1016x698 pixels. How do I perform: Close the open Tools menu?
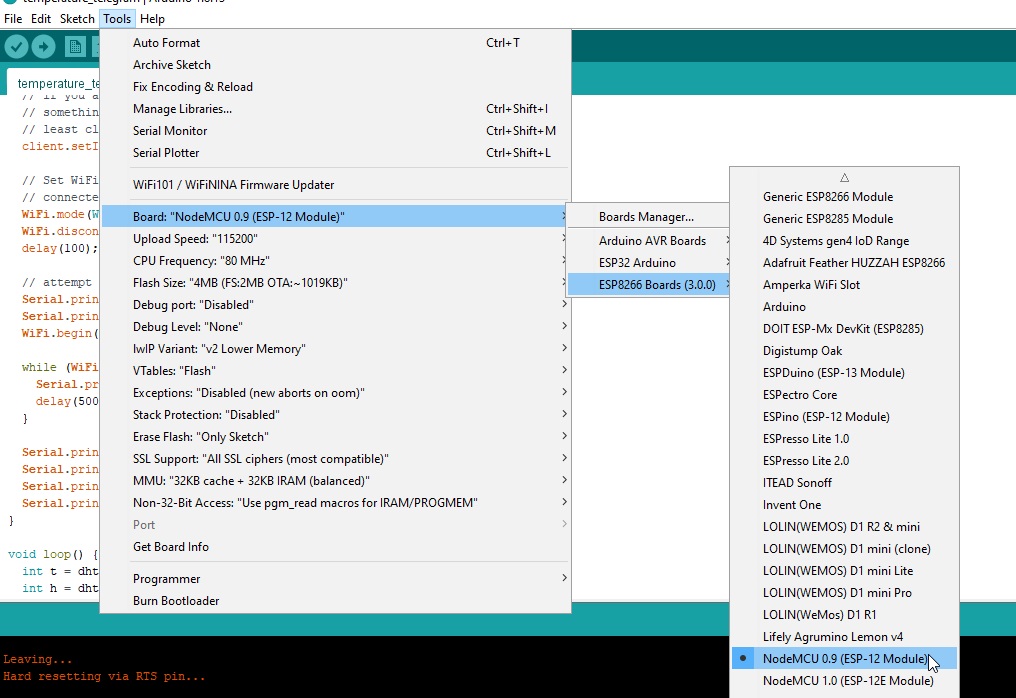[x=117, y=19]
